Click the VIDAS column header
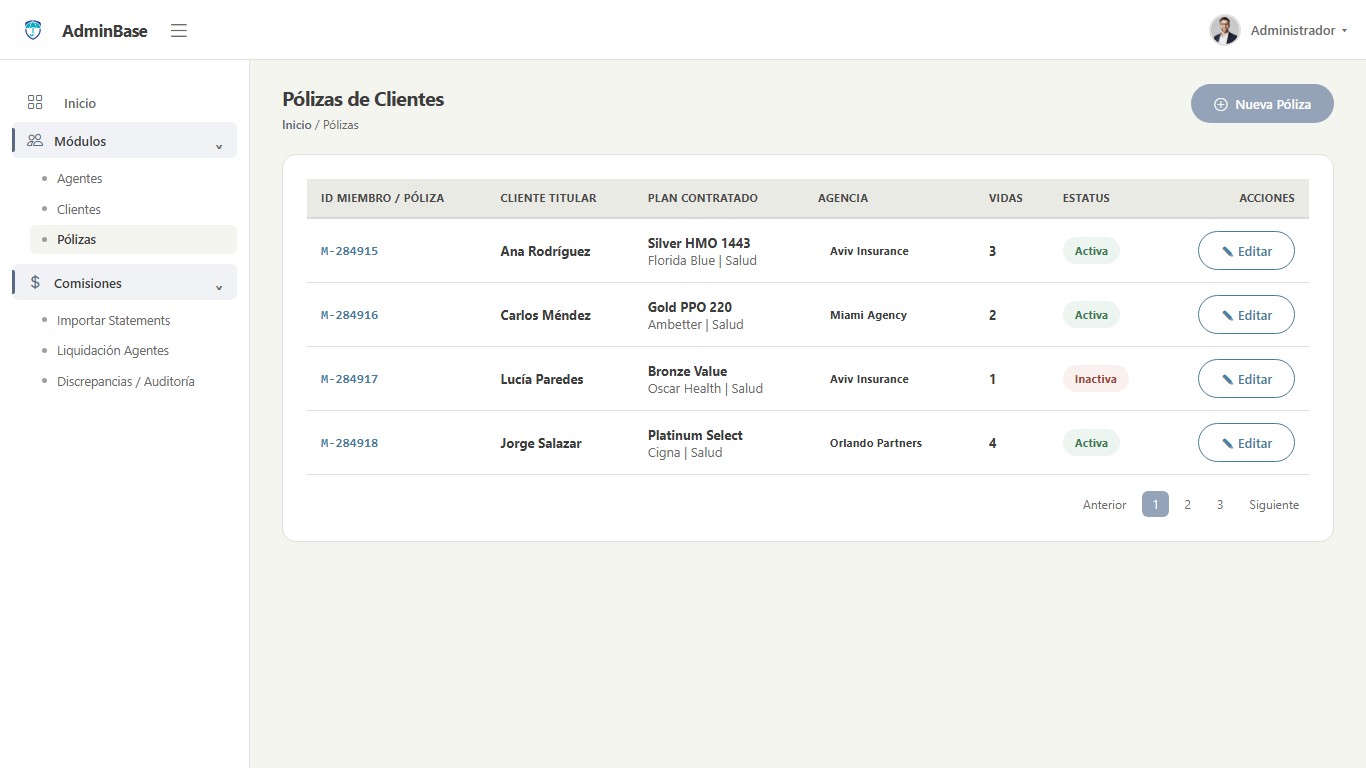The height and width of the screenshot is (768, 1366). coord(1006,198)
